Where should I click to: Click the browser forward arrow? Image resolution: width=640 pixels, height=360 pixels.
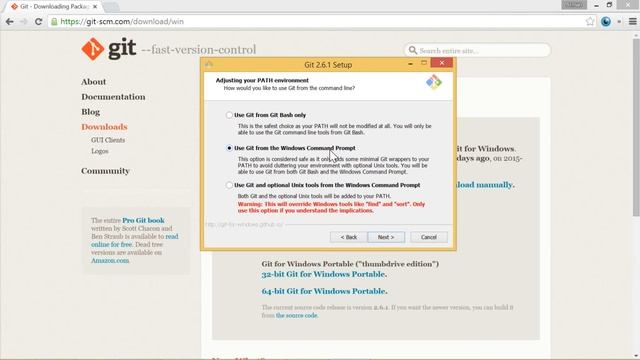24,22
